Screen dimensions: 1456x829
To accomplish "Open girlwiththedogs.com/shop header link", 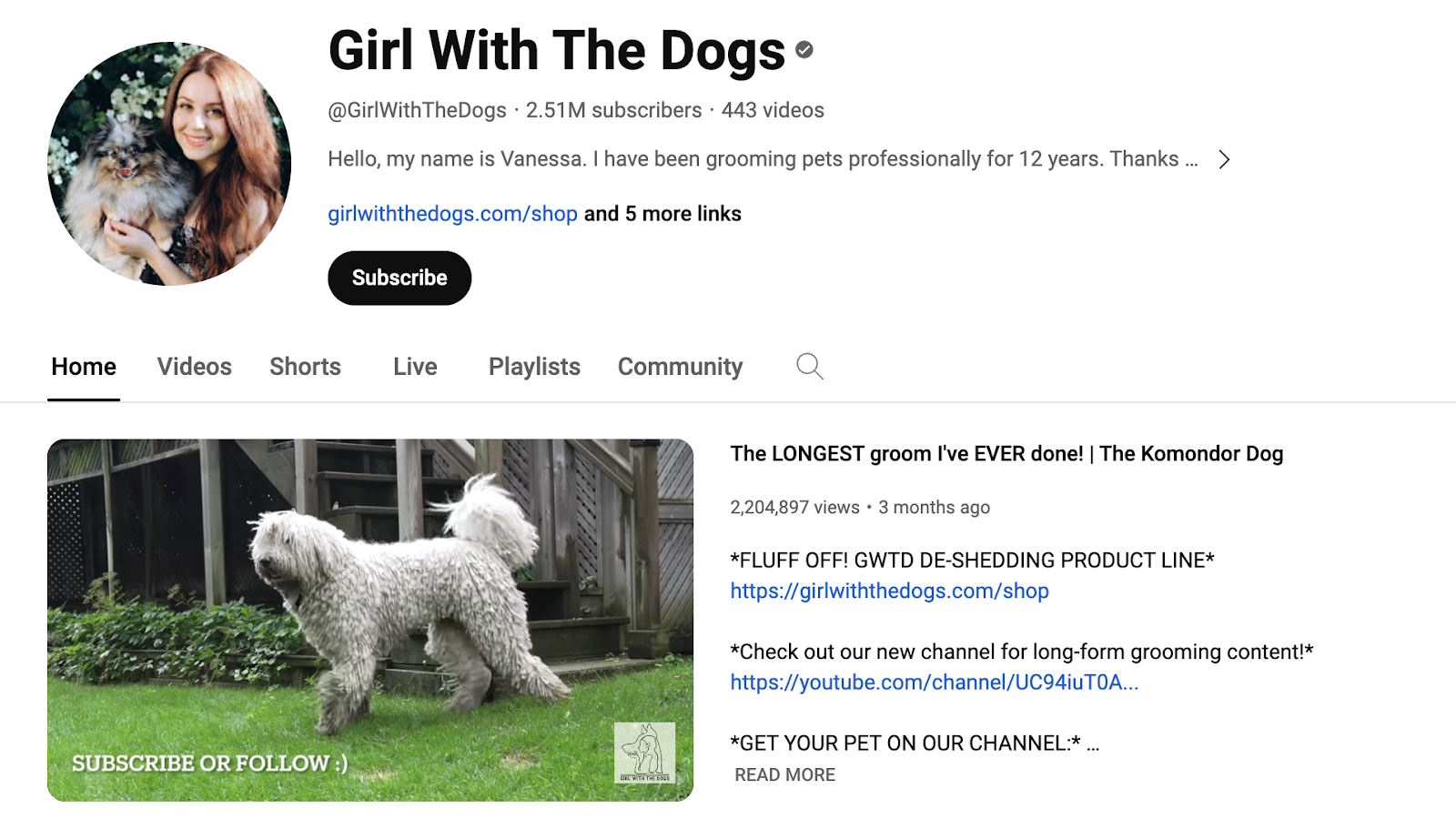I will click(453, 214).
